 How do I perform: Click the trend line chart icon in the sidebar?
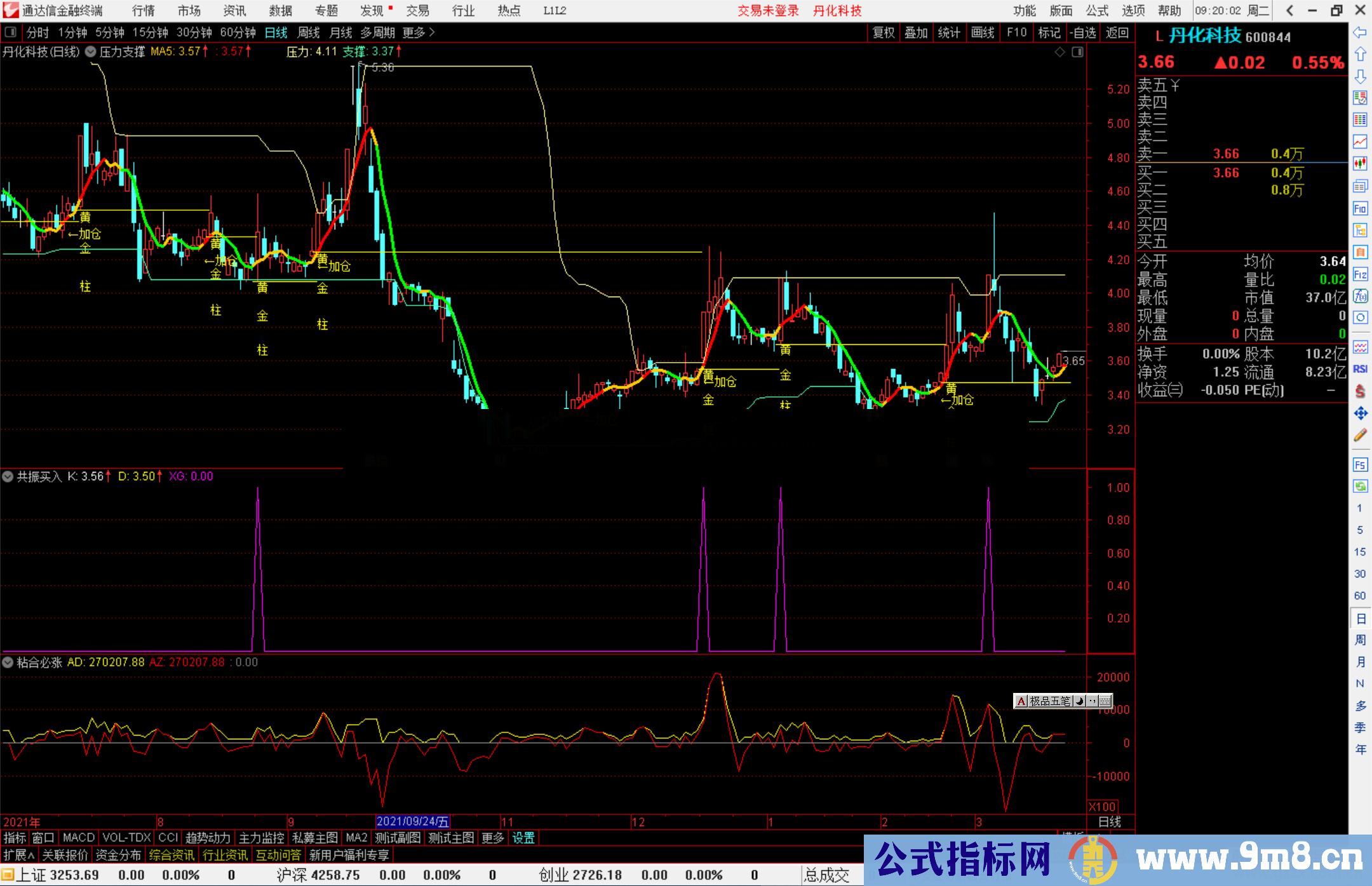pyautogui.click(x=1360, y=141)
